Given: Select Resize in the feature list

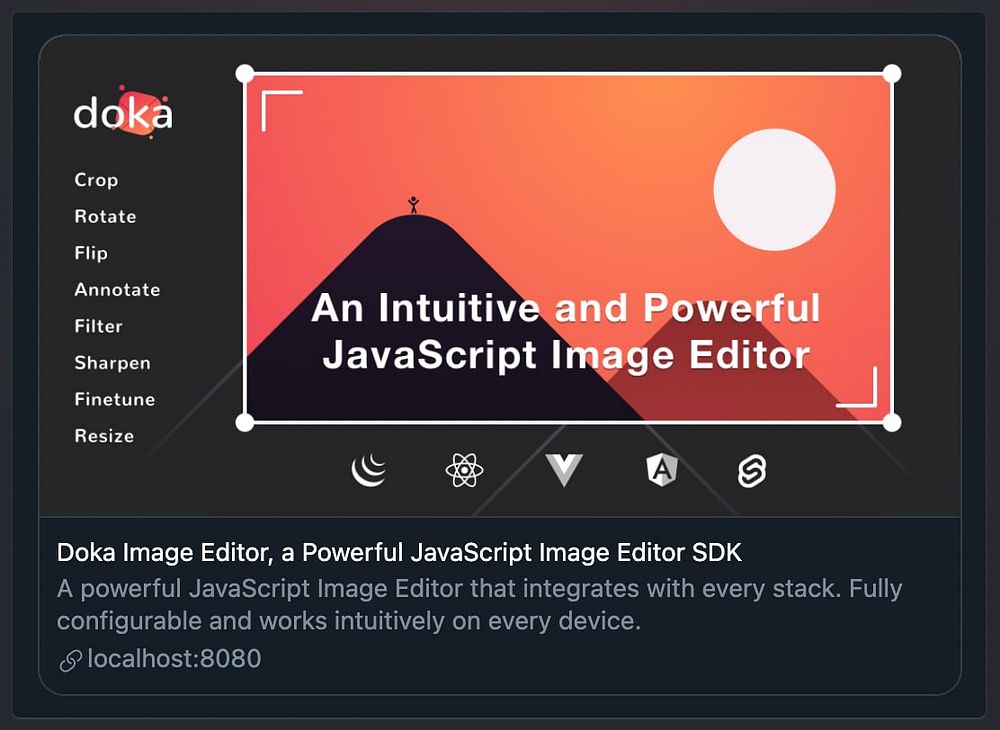Looking at the screenshot, I should coord(104,435).
